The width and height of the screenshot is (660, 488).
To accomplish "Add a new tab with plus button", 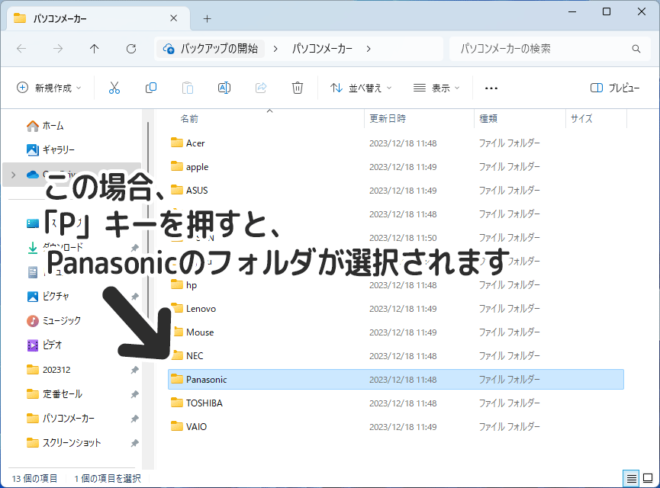I will [207, 19].
